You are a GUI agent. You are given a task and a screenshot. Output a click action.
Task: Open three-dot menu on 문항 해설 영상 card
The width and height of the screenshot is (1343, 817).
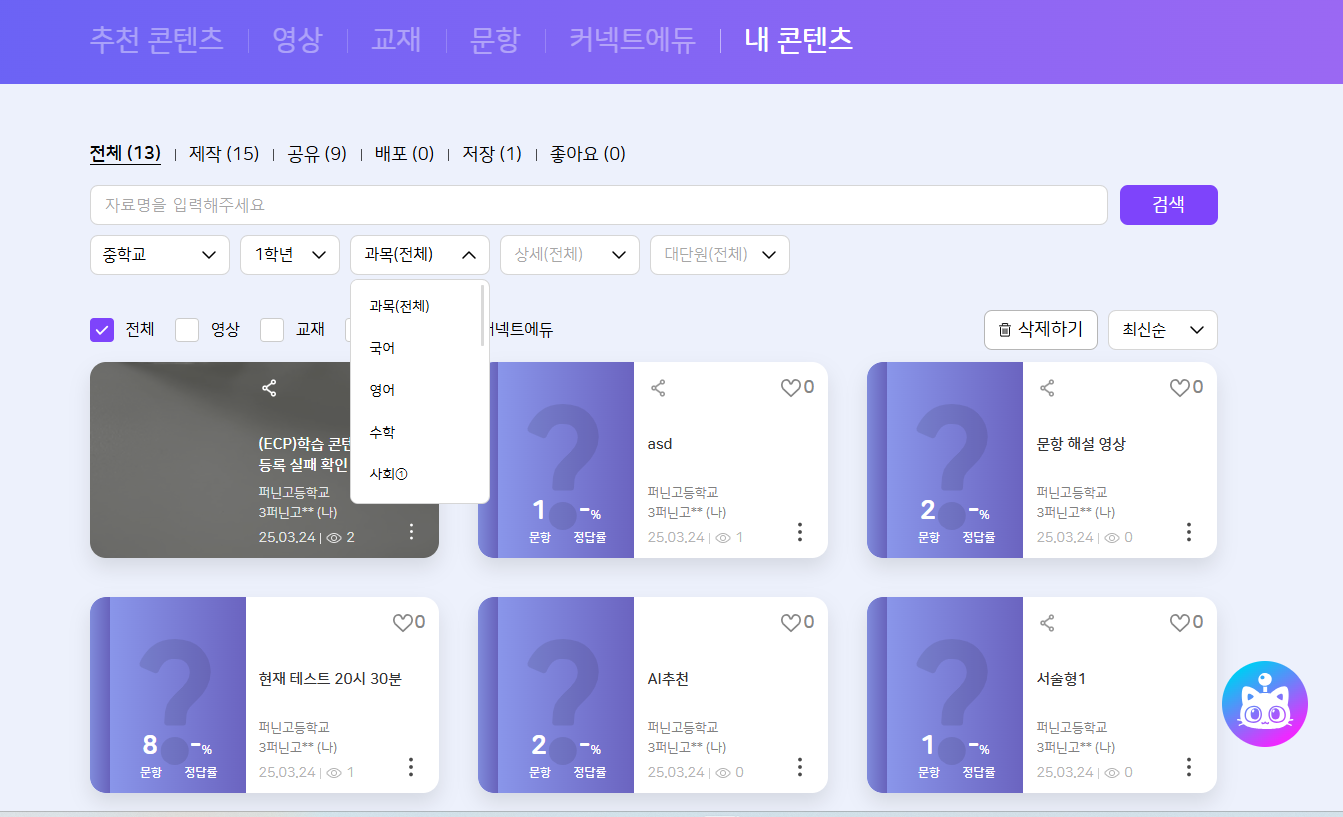click(1188, 532)
